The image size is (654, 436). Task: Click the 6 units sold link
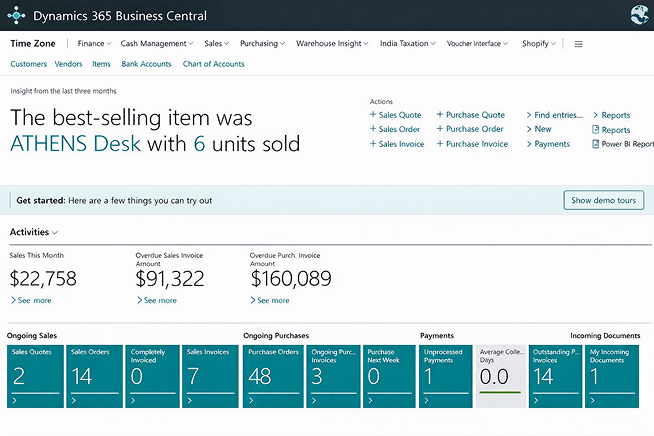[199, 144]
